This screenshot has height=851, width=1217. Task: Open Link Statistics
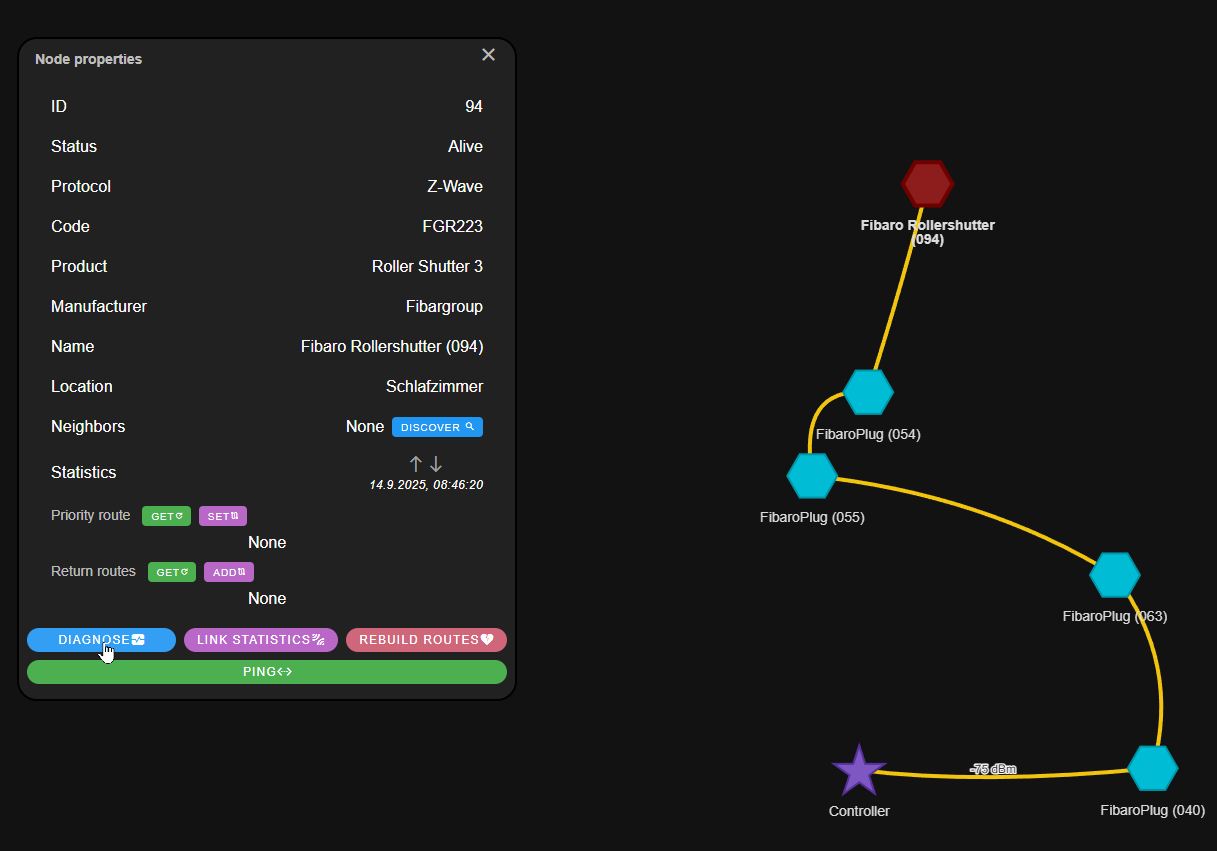click(261, 640)
